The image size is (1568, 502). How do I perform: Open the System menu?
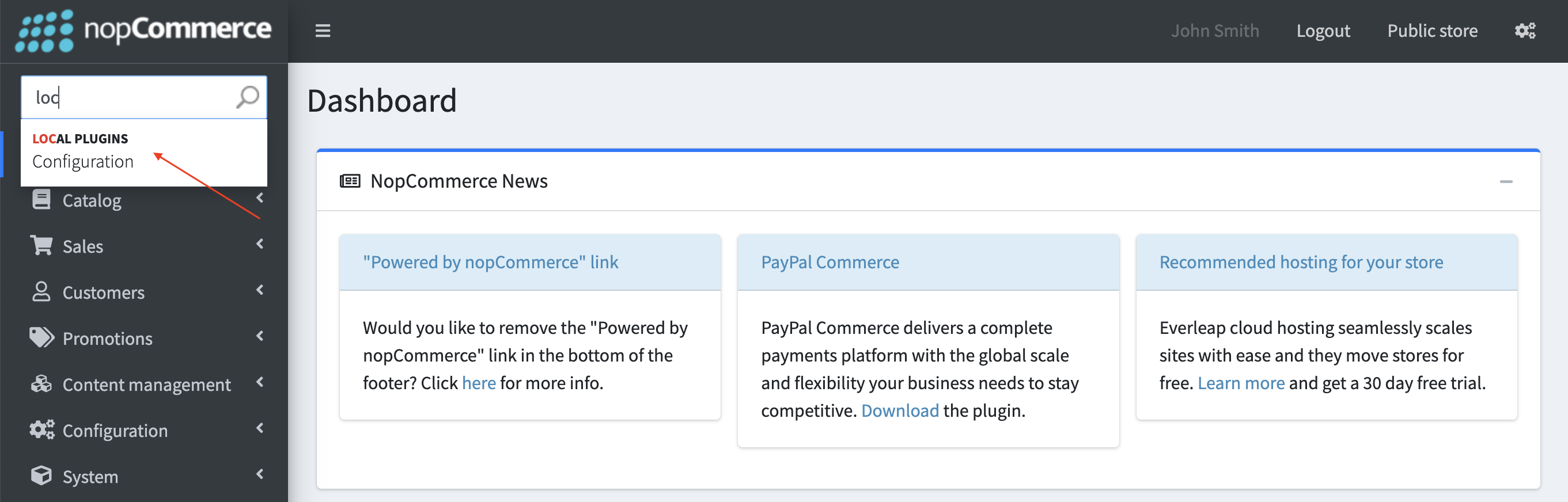(x=143, y=476)
